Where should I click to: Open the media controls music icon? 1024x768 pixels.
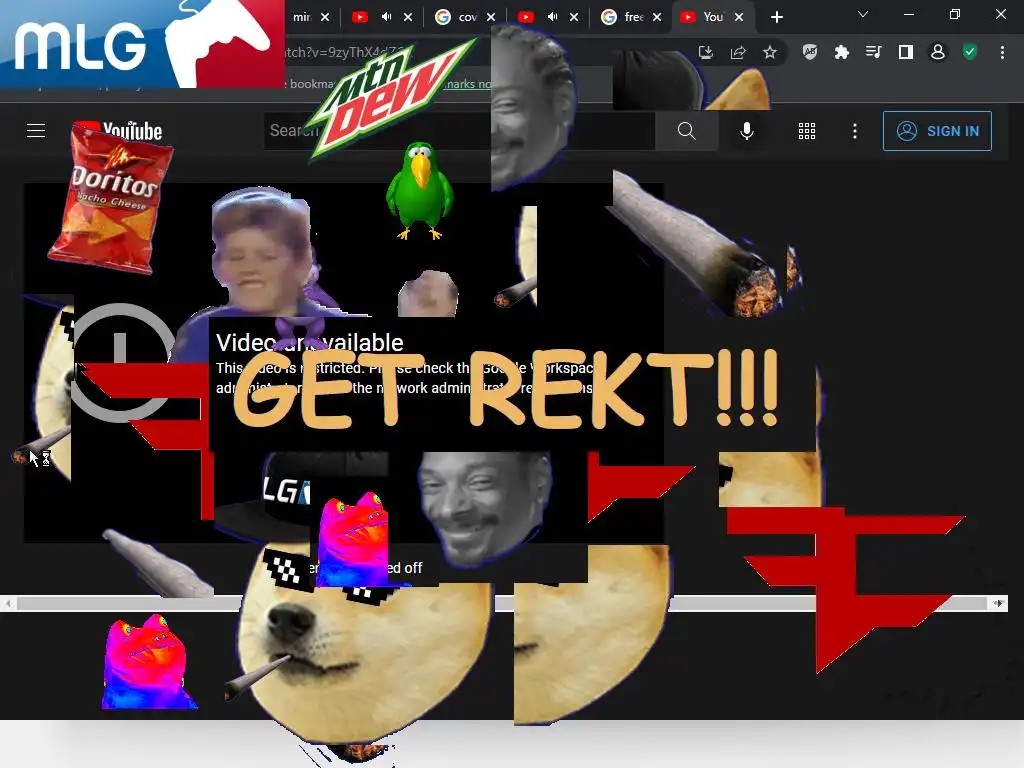pyautogui.click(x=873, y=52)
